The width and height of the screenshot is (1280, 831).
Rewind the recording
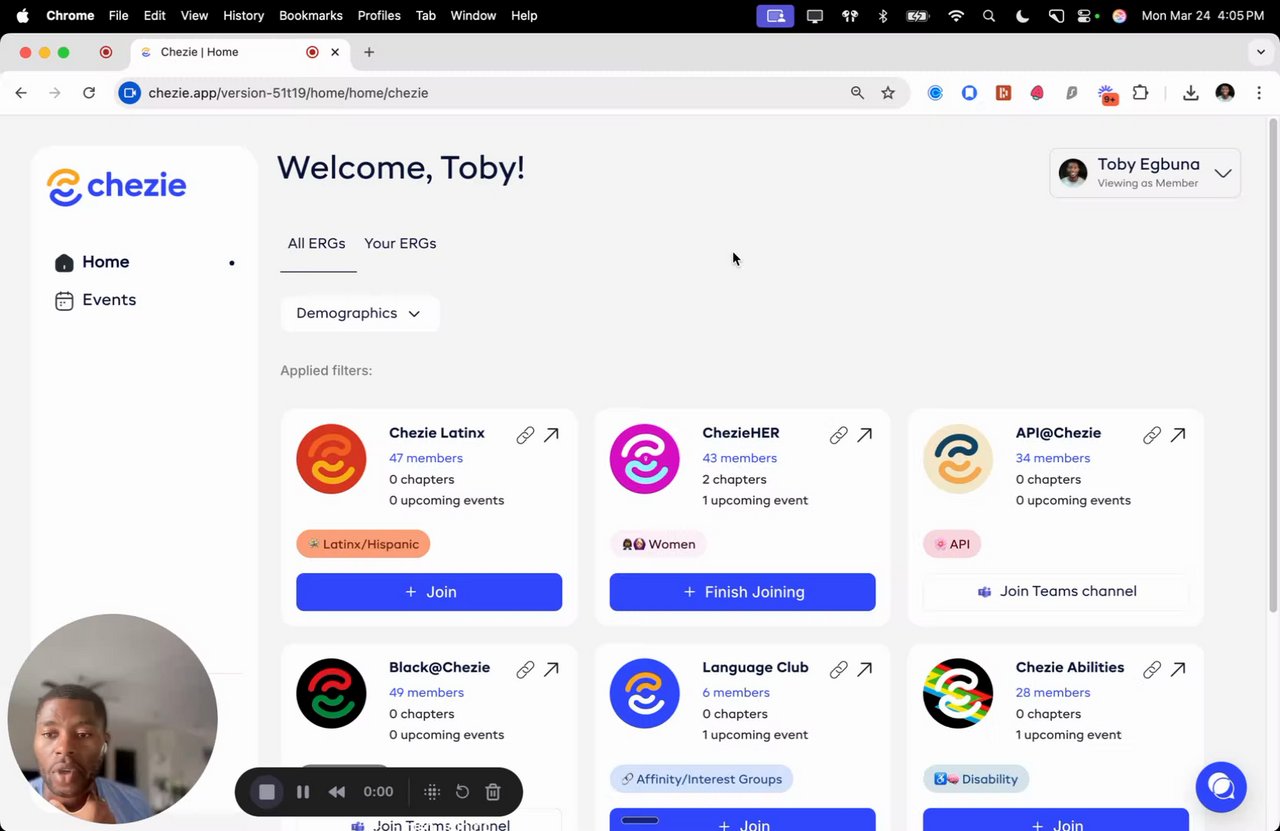click(x=337, y=792)
